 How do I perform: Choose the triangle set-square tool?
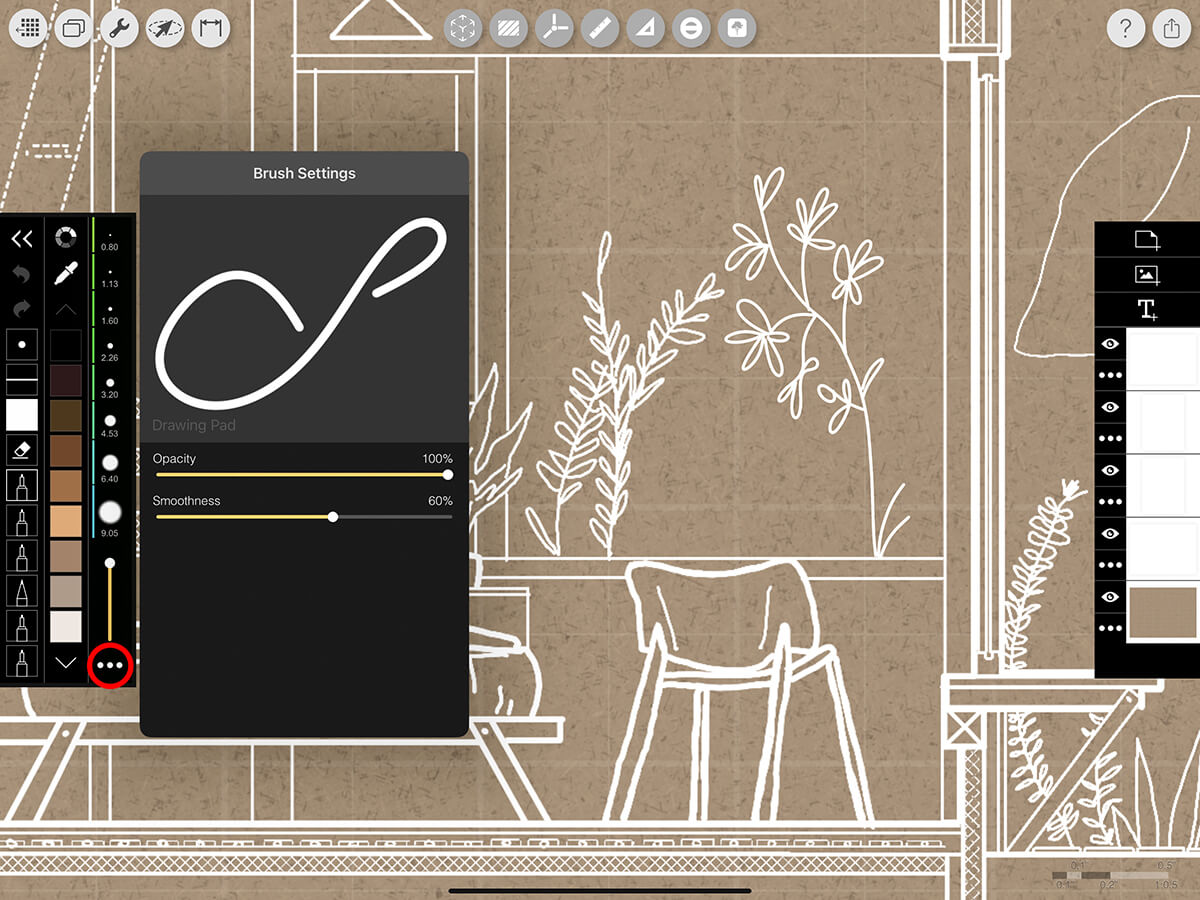[x=645, y=29]
